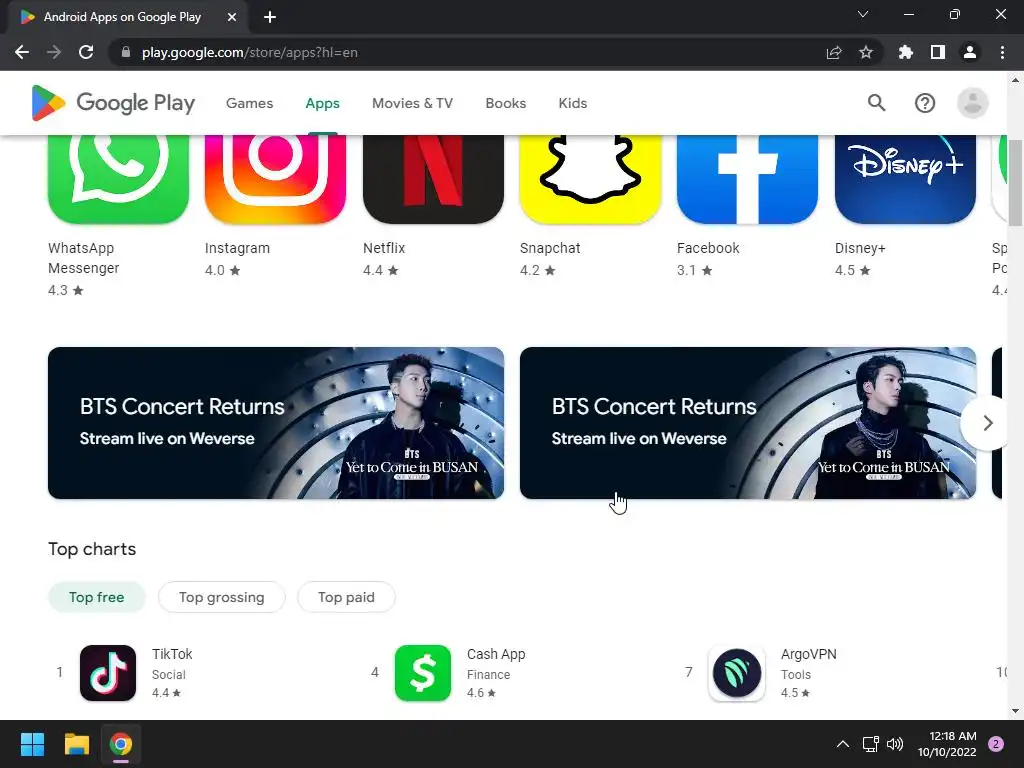
Task: Open the TikTok app icon in Top charts
Action: point(108,673)
